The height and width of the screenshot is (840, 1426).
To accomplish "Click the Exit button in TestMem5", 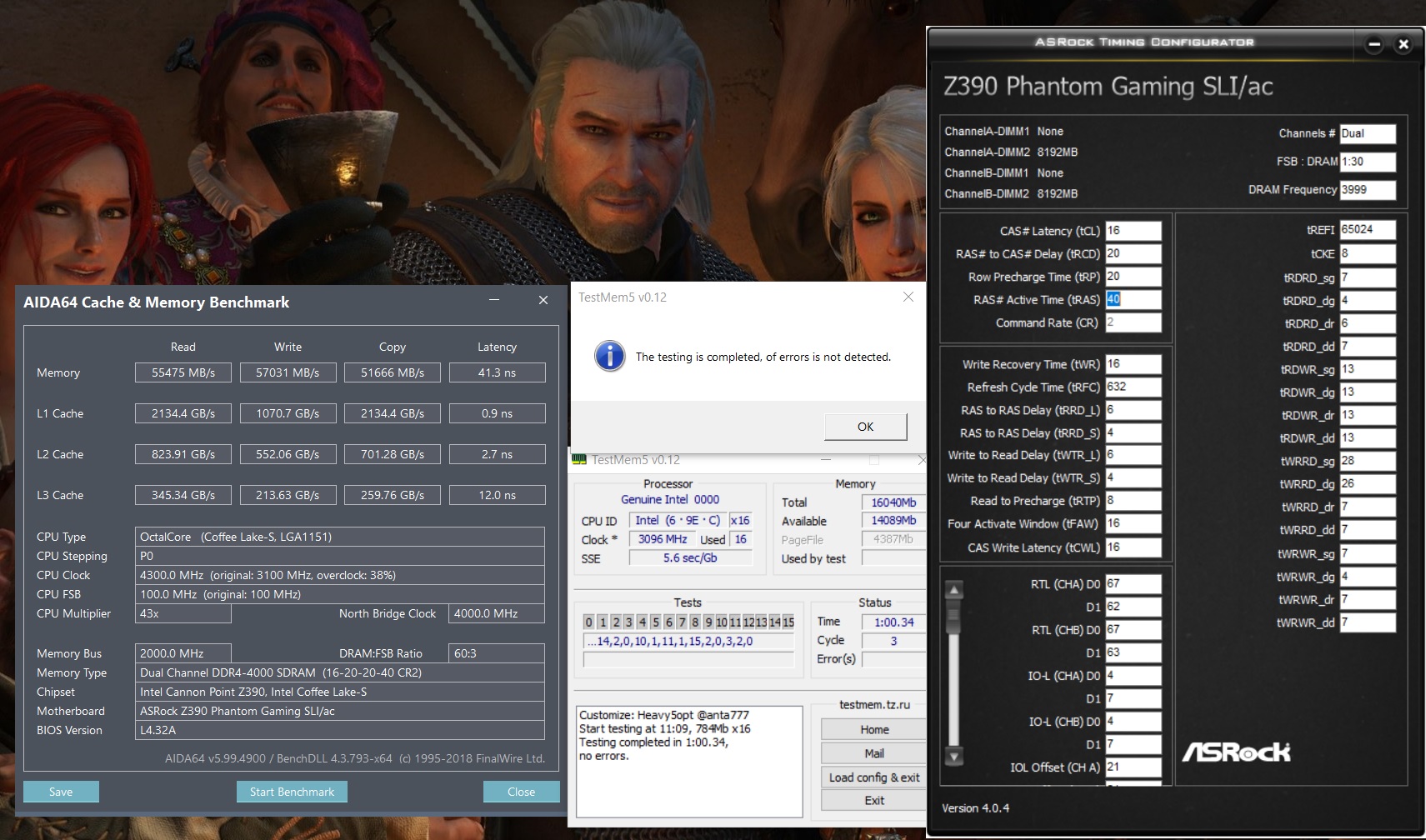I will [x=874, y=801].
